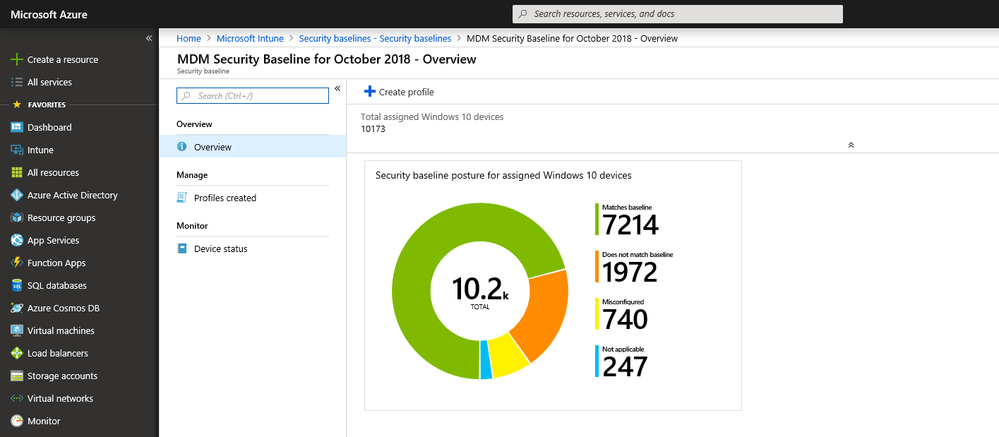Click the Virtual machines monitor icon
Viewport: 999px width, 437px height.
[17, 331]
